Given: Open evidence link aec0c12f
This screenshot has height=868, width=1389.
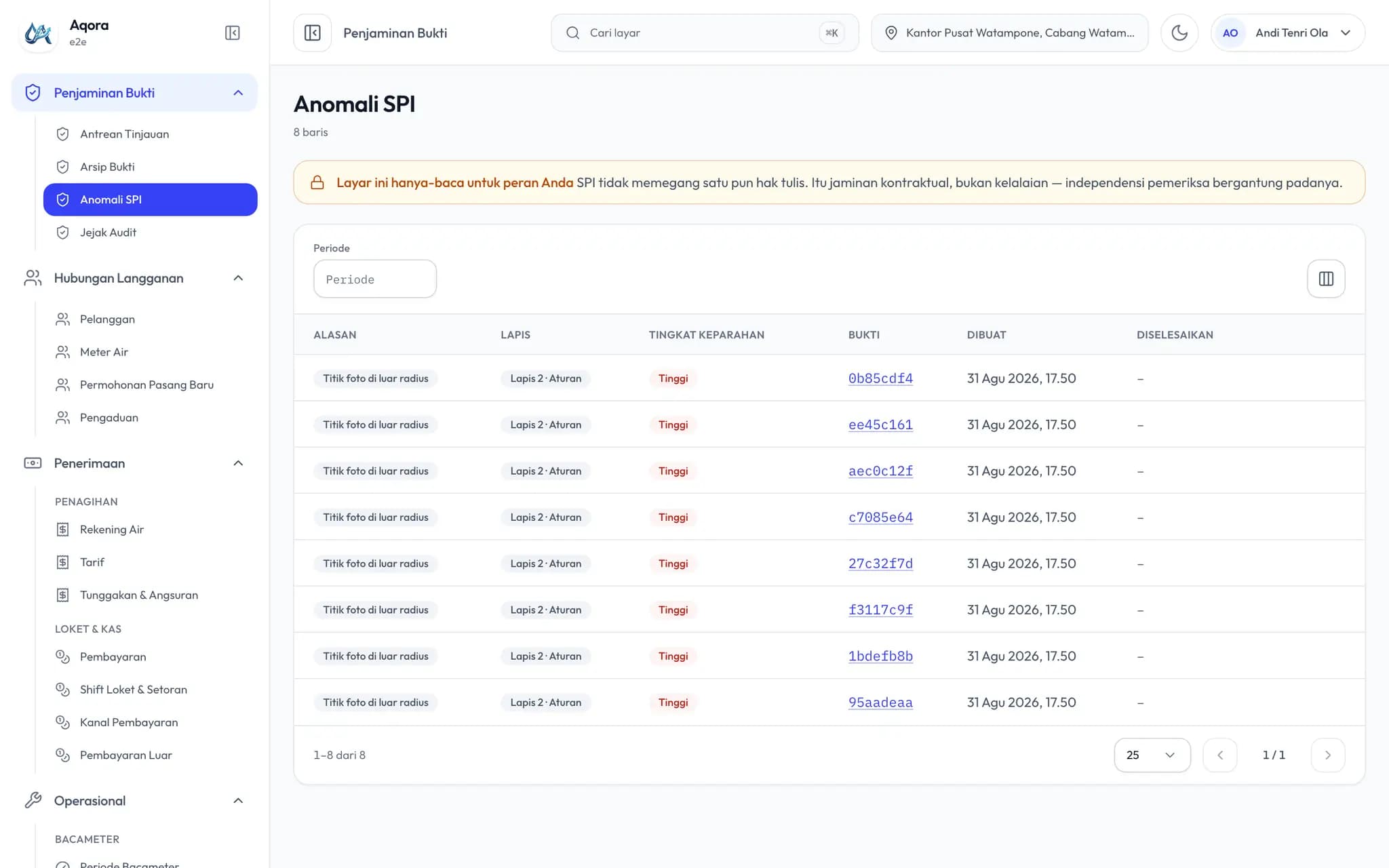Looking at the screenshot, I should click(x=880, y=471).
